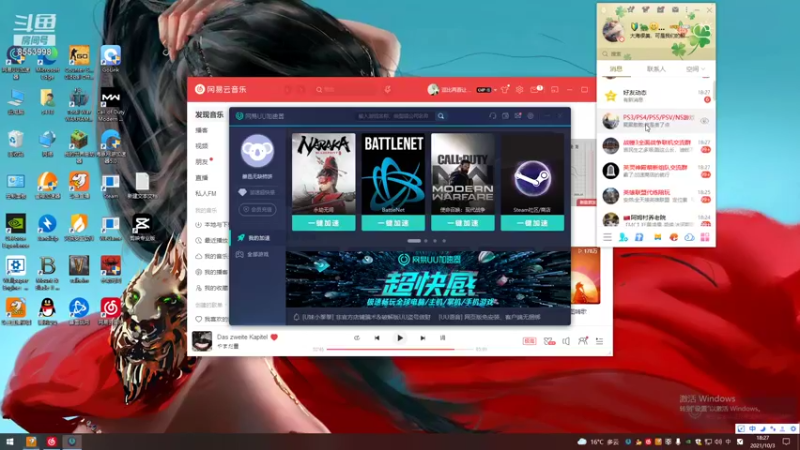800x450 pixels.
Task: Open the sound effects icon in player bar
Action: (549, 341)
